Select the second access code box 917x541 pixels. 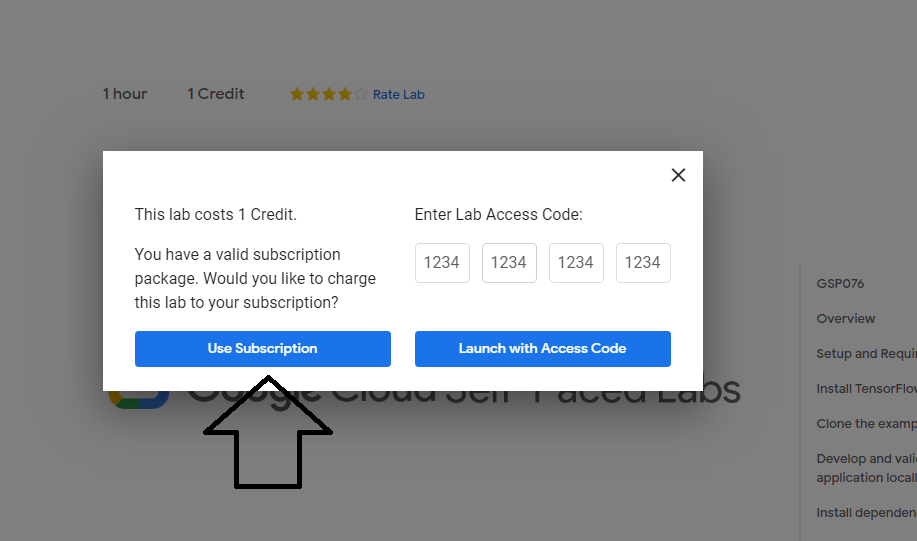tap(509, 263)
